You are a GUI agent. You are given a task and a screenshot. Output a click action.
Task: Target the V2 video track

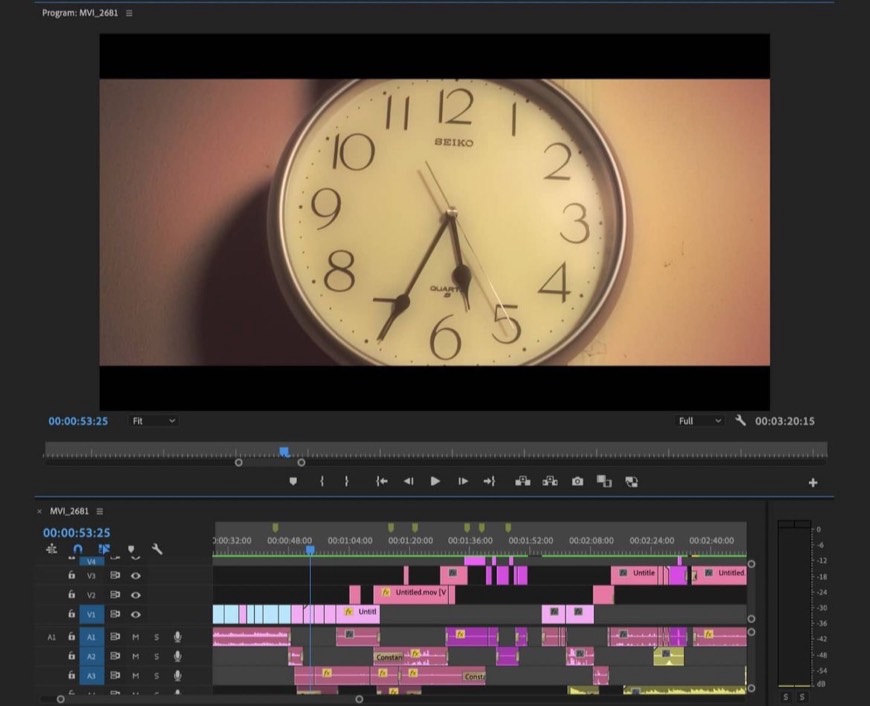tap(92, 595)
